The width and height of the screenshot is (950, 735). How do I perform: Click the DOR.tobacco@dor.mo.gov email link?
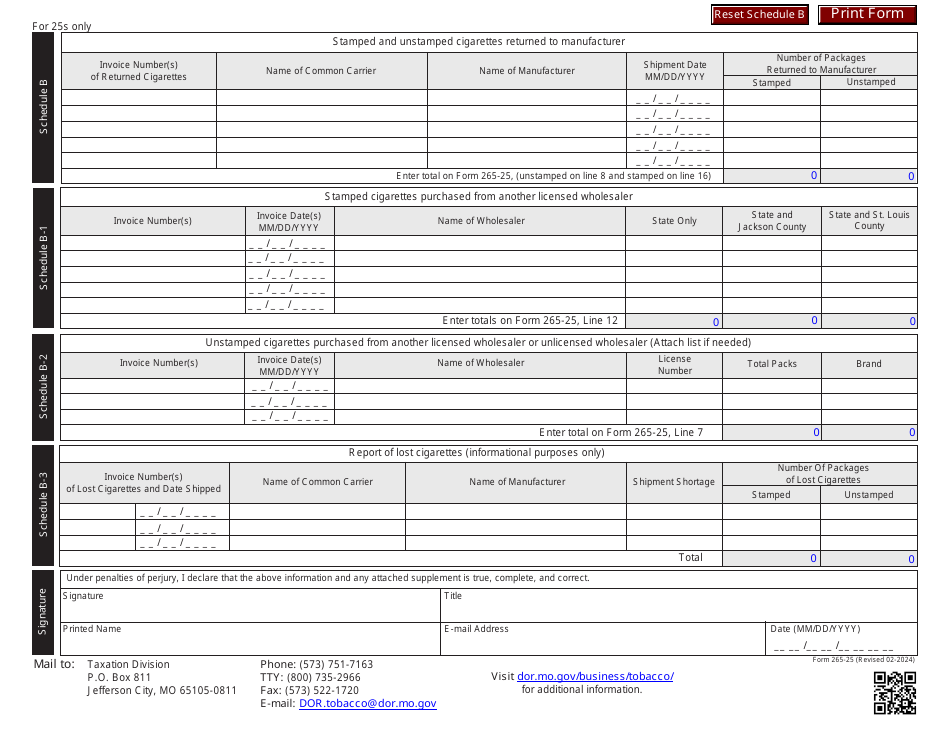pos(368,703)
